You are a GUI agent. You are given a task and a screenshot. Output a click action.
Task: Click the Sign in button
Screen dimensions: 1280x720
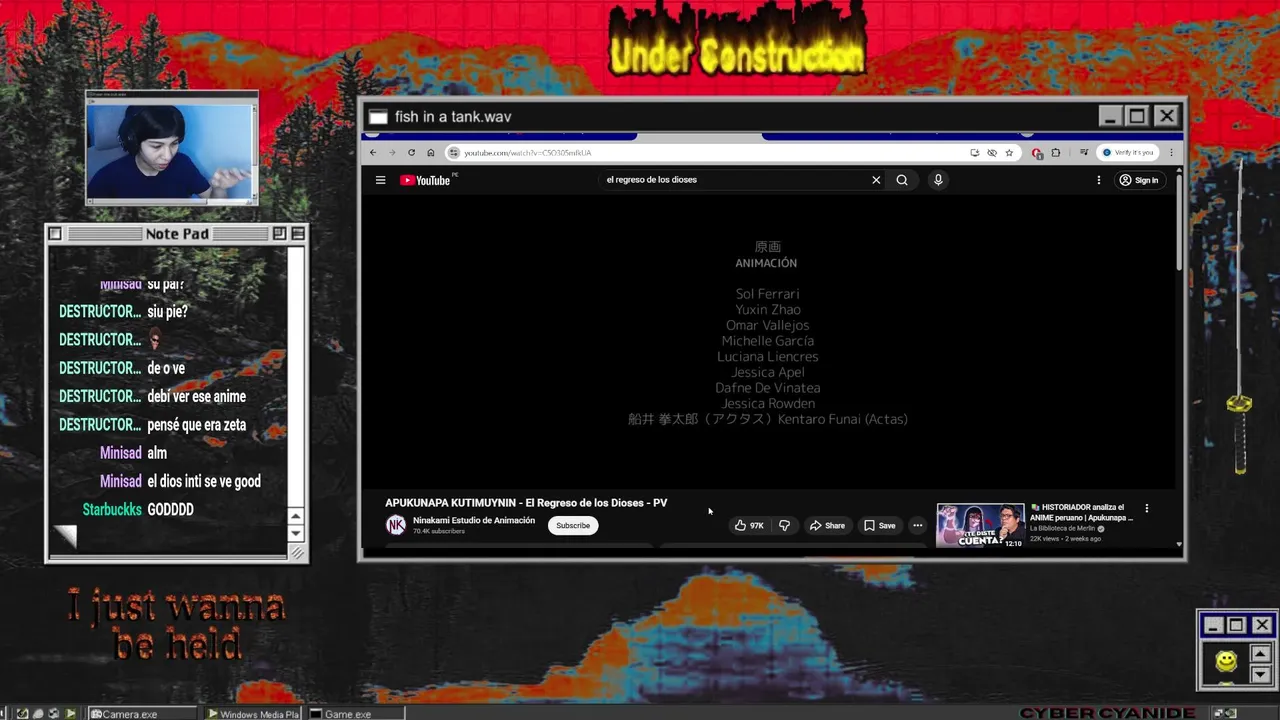click(1139, 180)
